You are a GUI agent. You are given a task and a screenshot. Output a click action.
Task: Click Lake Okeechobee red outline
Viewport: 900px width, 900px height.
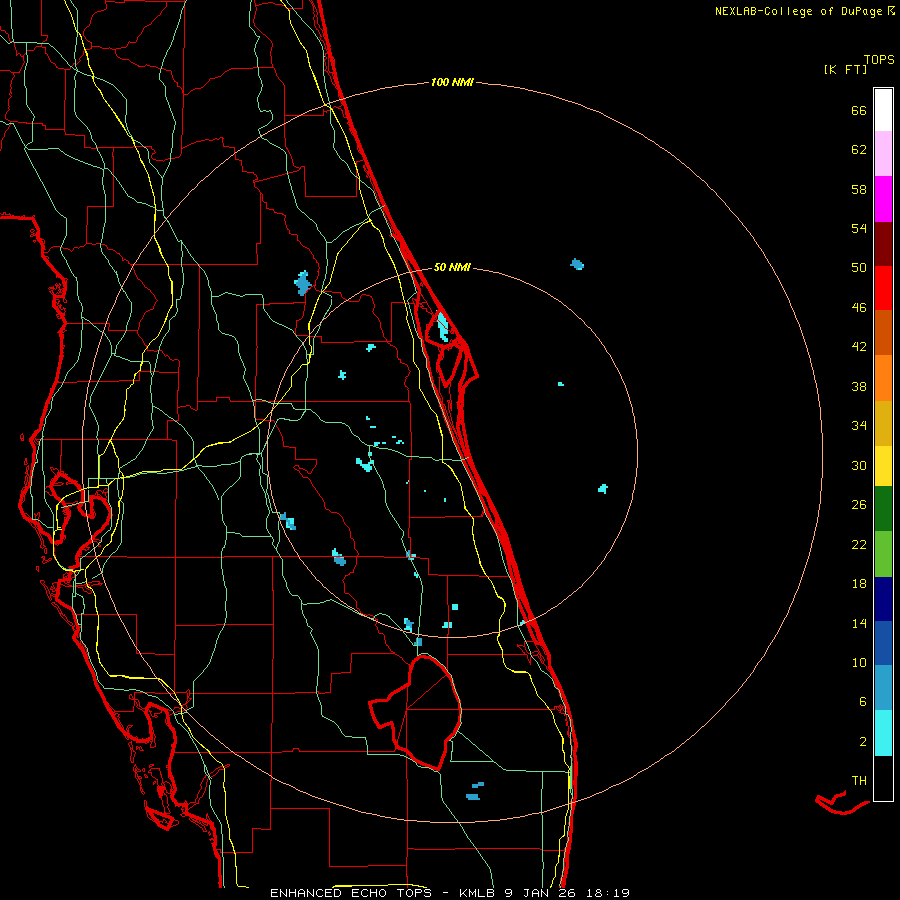415,712
